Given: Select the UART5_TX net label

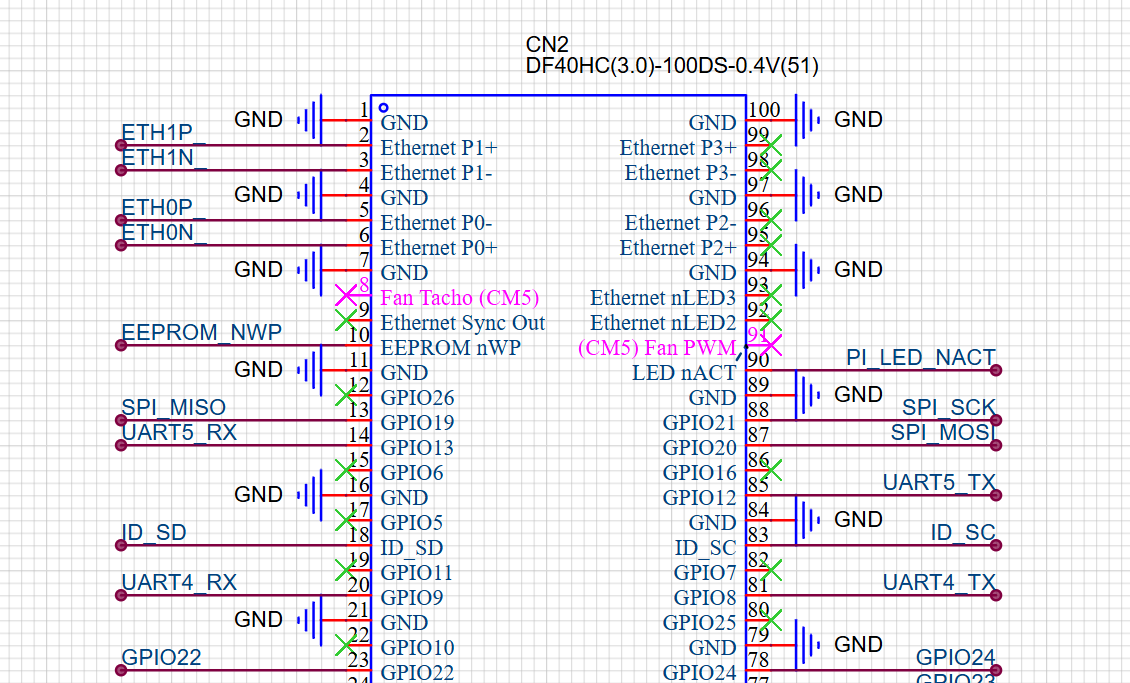Looking at the screenshot, I should pyautogui.click(x=940, y=483).
